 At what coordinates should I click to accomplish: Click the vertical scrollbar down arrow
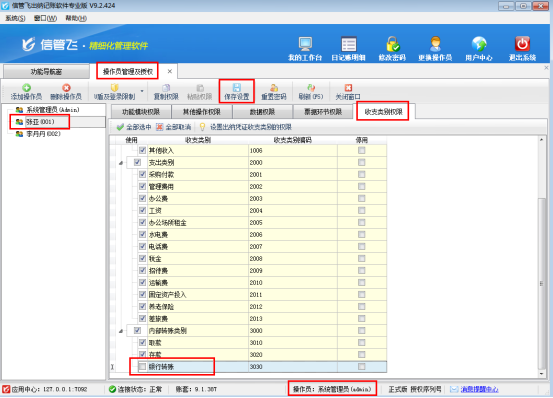pyautogui.click(x=542, y=374)
